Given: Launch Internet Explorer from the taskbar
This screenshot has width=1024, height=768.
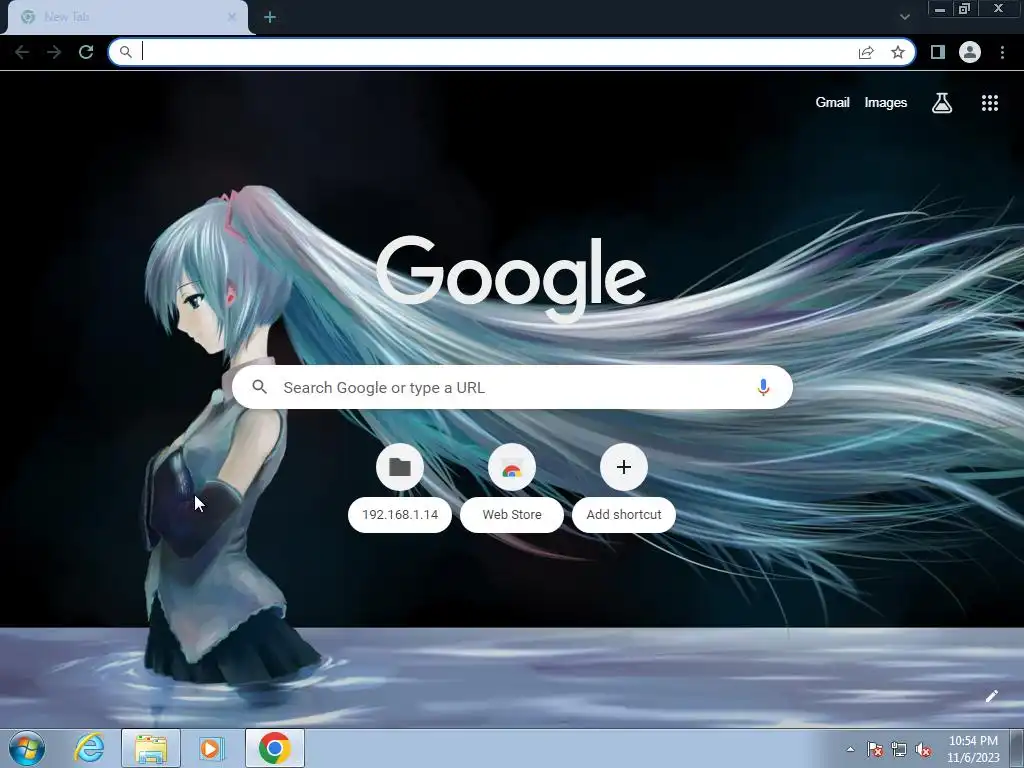Looking at the screenshot, I should pyautogui.click(x=89, y=748).
